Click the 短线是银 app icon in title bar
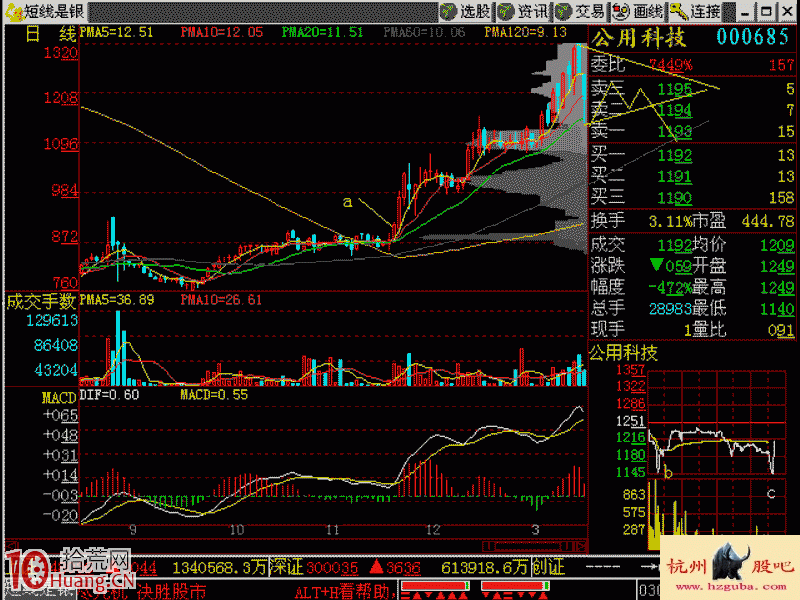Screen dimensions: 800x600 [14, 11]
